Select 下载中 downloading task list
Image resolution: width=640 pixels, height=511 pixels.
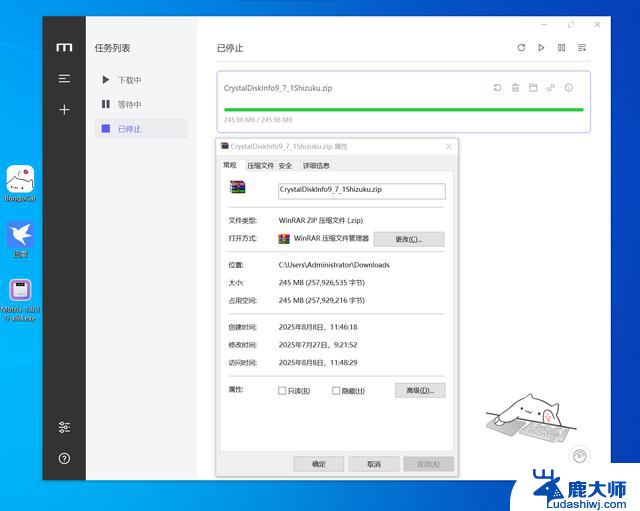pos(141,80)
